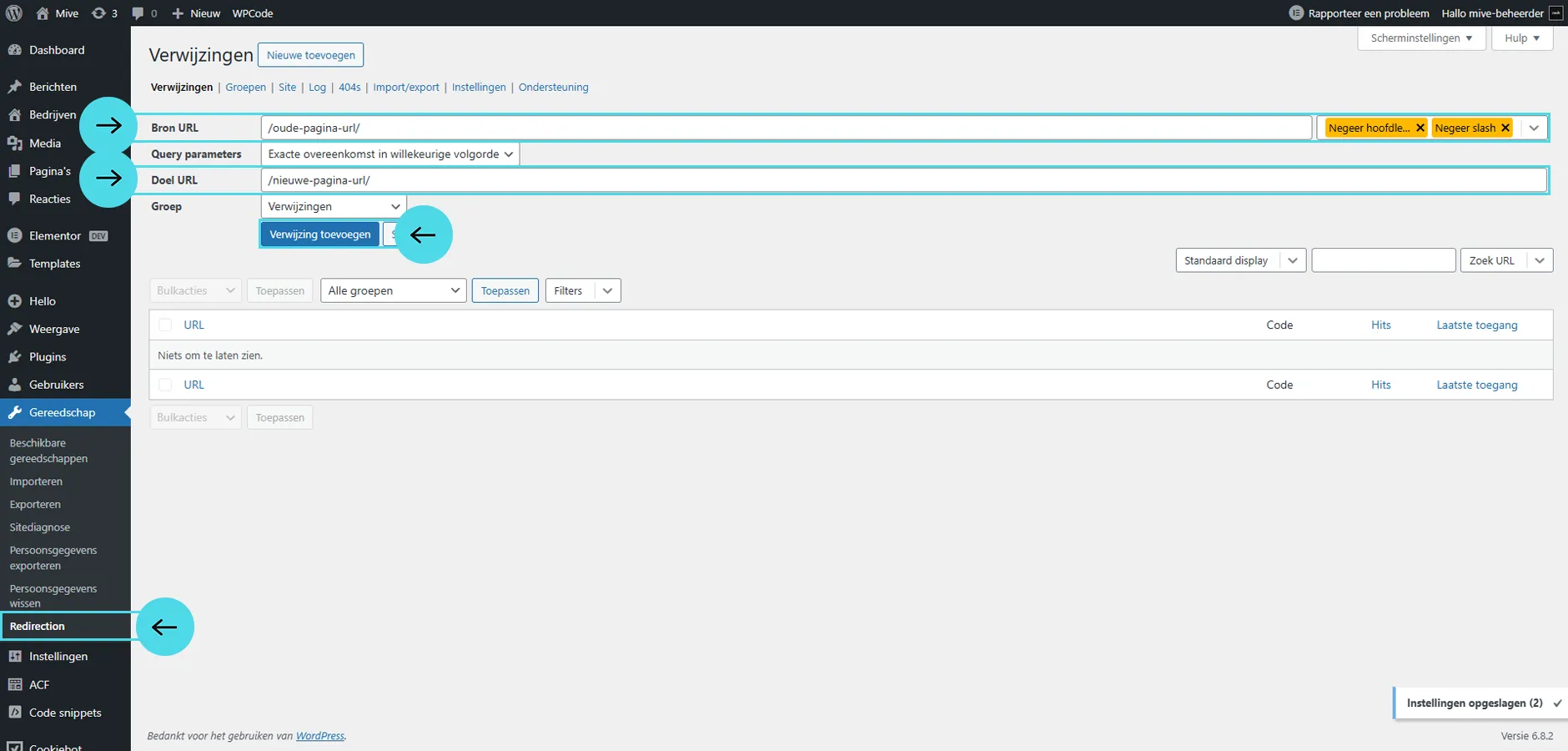Open Media library icon in sidebar

[15, 144]
